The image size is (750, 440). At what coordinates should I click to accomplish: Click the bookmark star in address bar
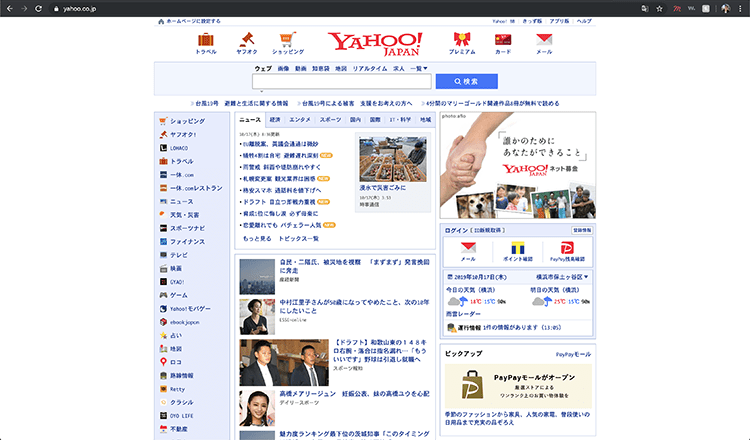click(659, 7)
